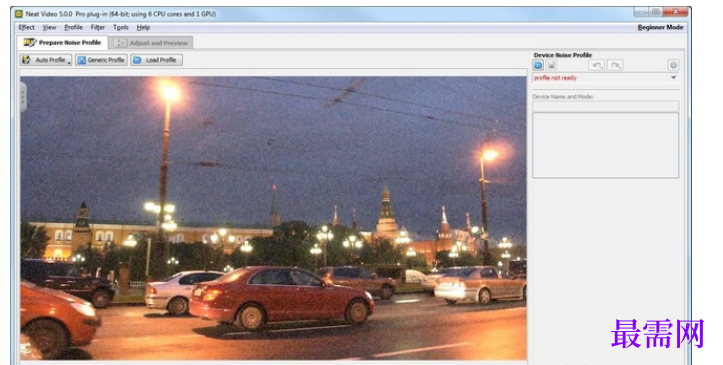Open the Tools menu
Viewport: 723px width, 365px height.
point(121,28)
